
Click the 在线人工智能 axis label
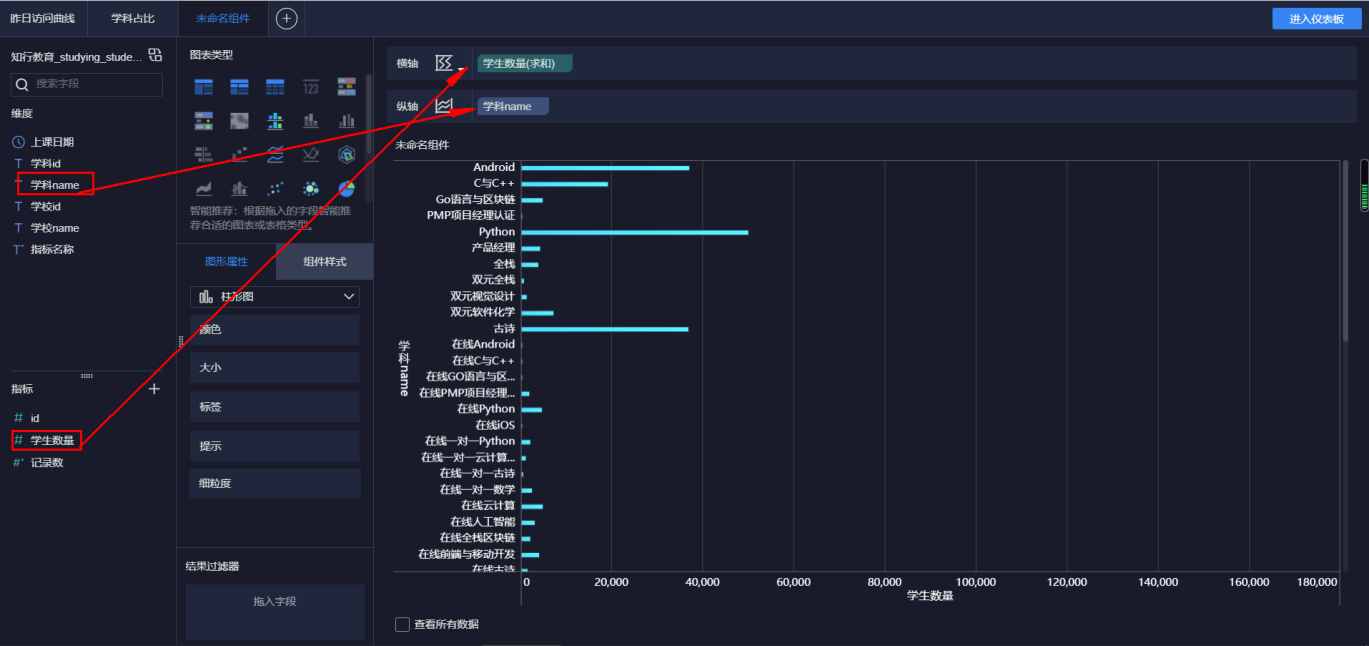tap(483, 522)
